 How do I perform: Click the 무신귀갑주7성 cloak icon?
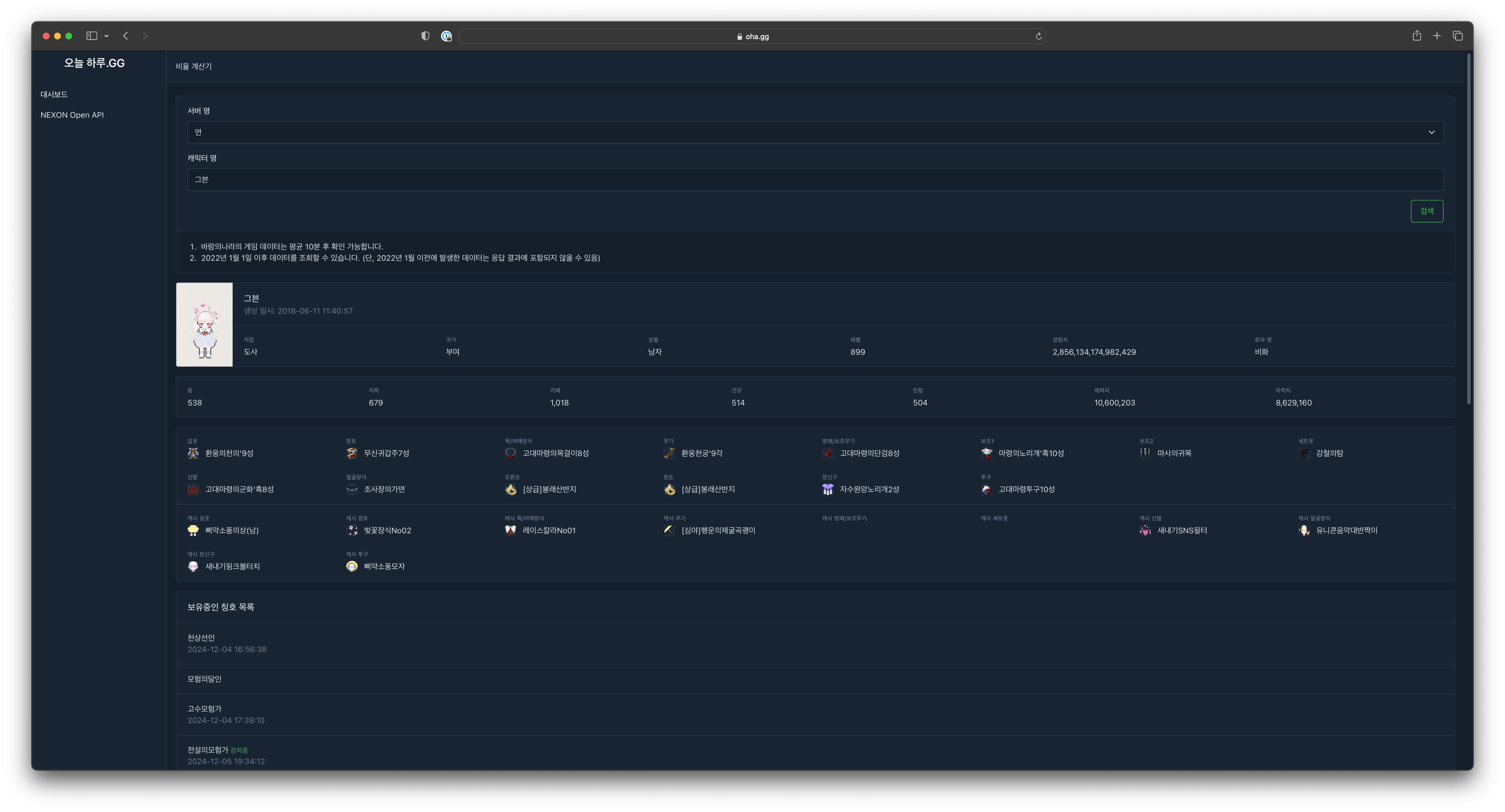[x=352, y=453]
